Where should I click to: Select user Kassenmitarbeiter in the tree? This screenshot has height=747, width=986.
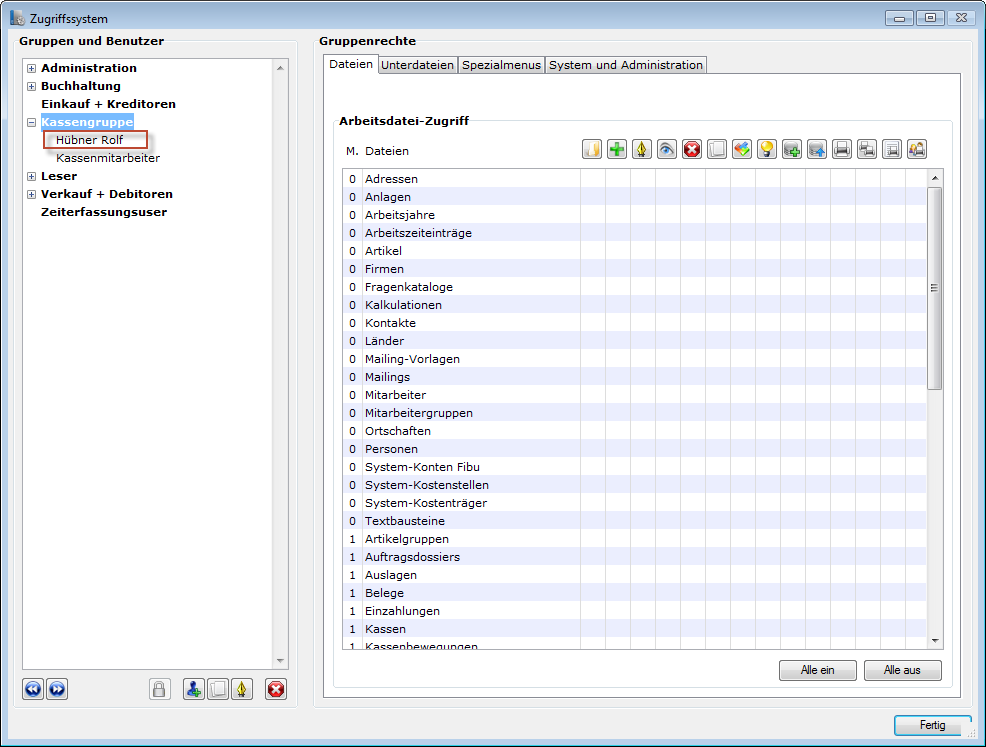[x=108, y=158]
